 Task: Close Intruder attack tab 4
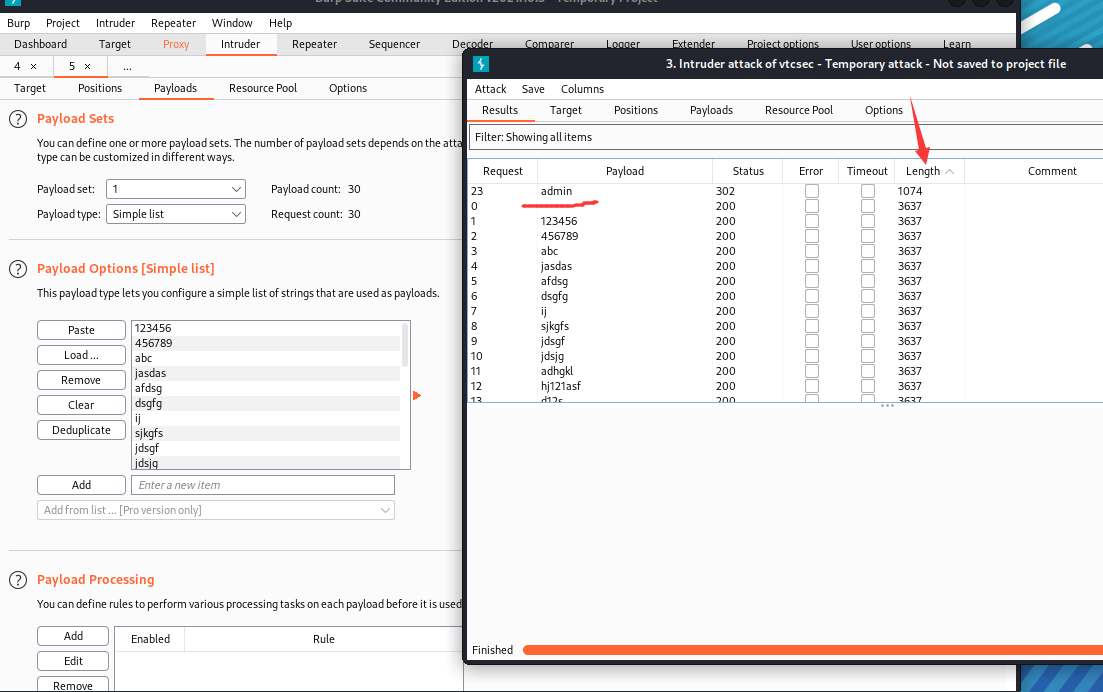pyautogui.click(x=34, y=66)
